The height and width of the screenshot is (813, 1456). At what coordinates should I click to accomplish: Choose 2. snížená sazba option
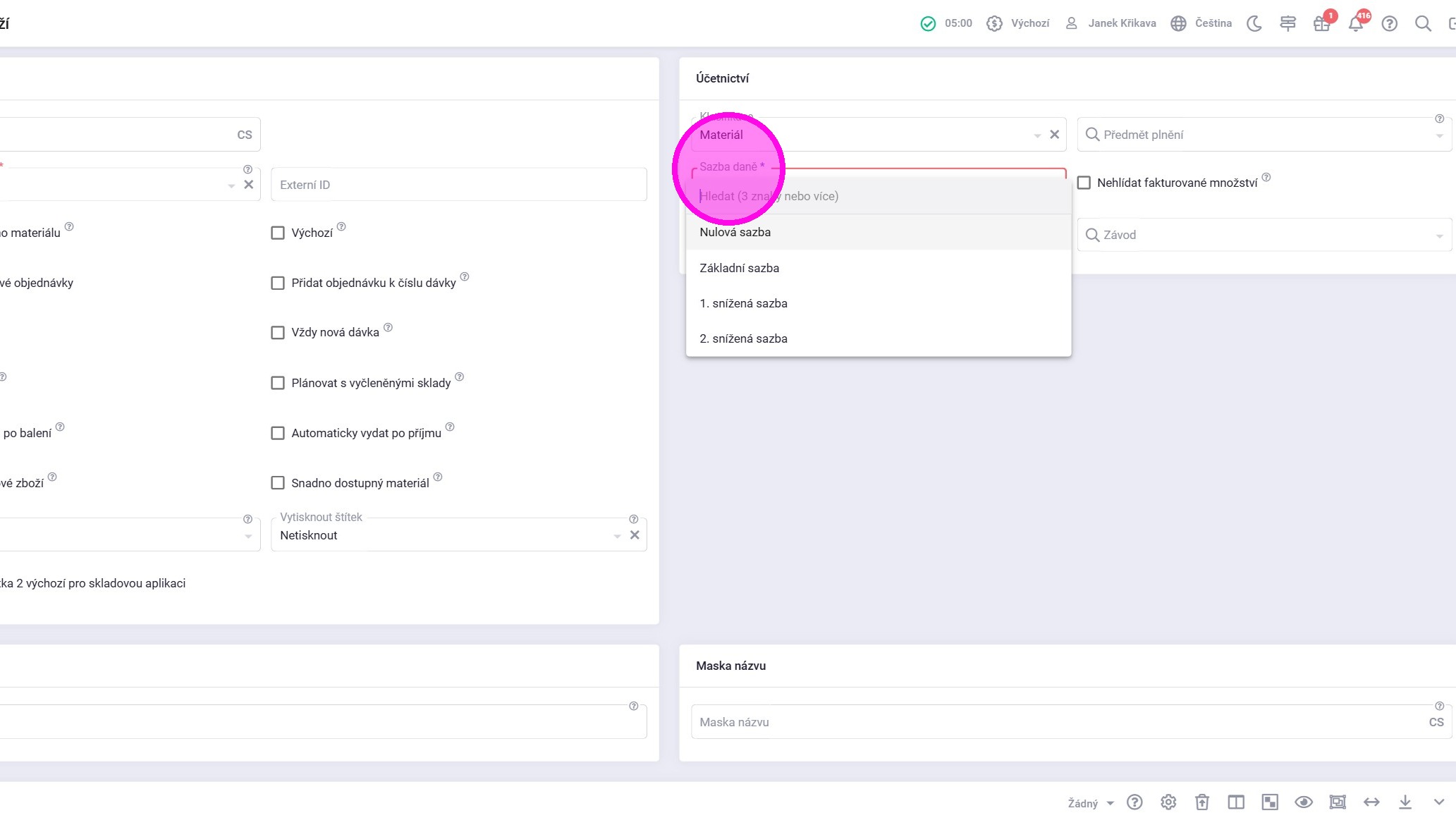[x=743, y=338]
